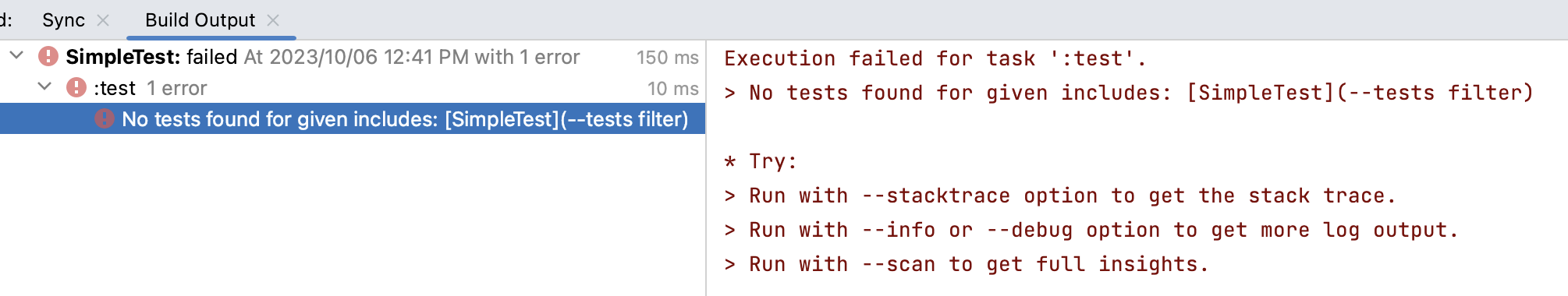Click the '* Try:' line in console
1568x296 pixels.
pyautogui.click(x=761, y=161)
